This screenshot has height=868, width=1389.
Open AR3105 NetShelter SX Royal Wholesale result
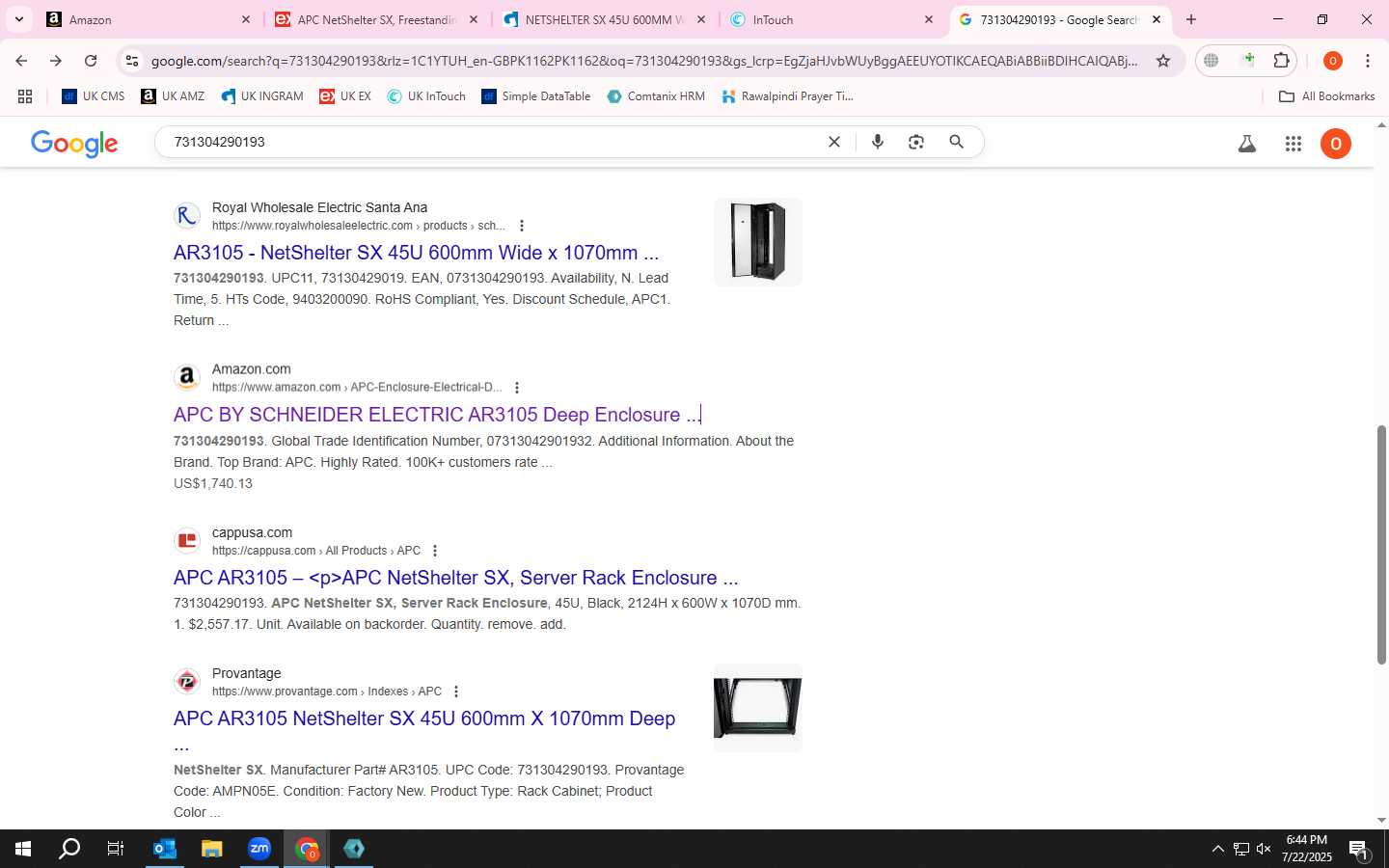[x=416, y=253]
